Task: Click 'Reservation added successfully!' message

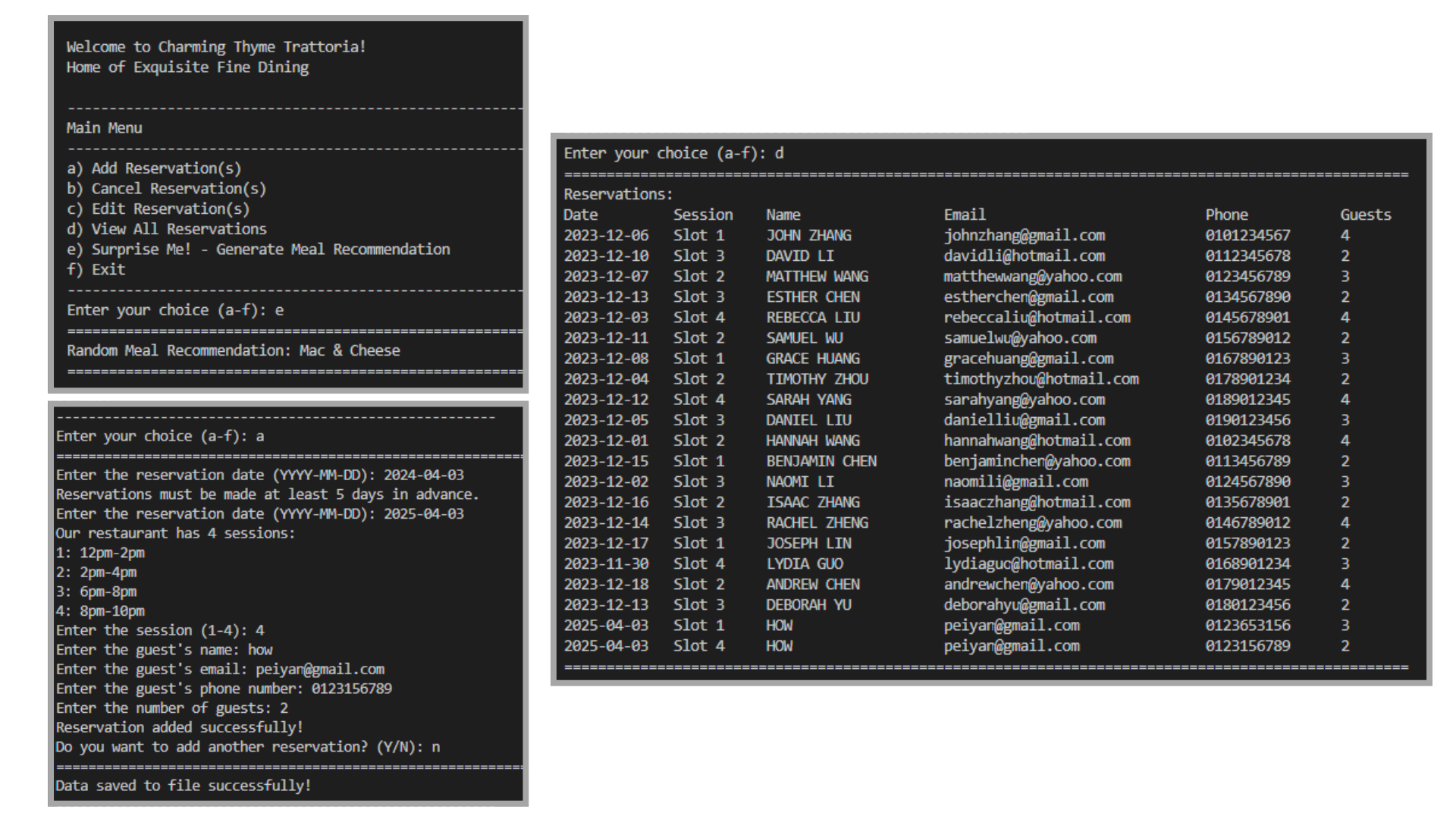Action: point(179,727)
